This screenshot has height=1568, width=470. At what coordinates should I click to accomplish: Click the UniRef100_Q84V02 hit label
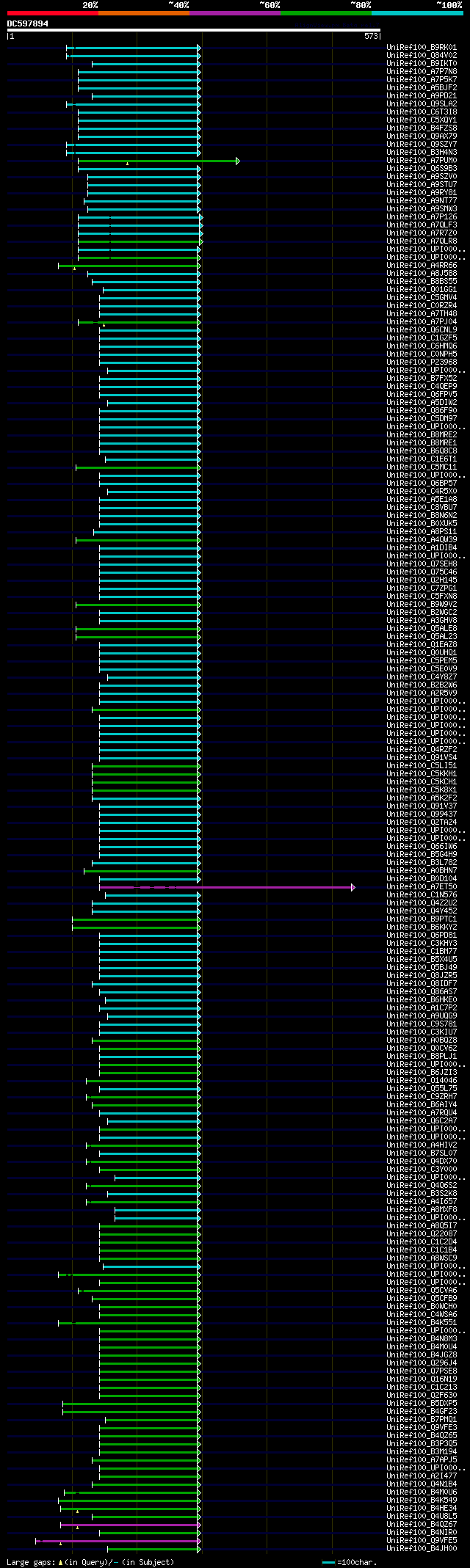click(422, 56)
